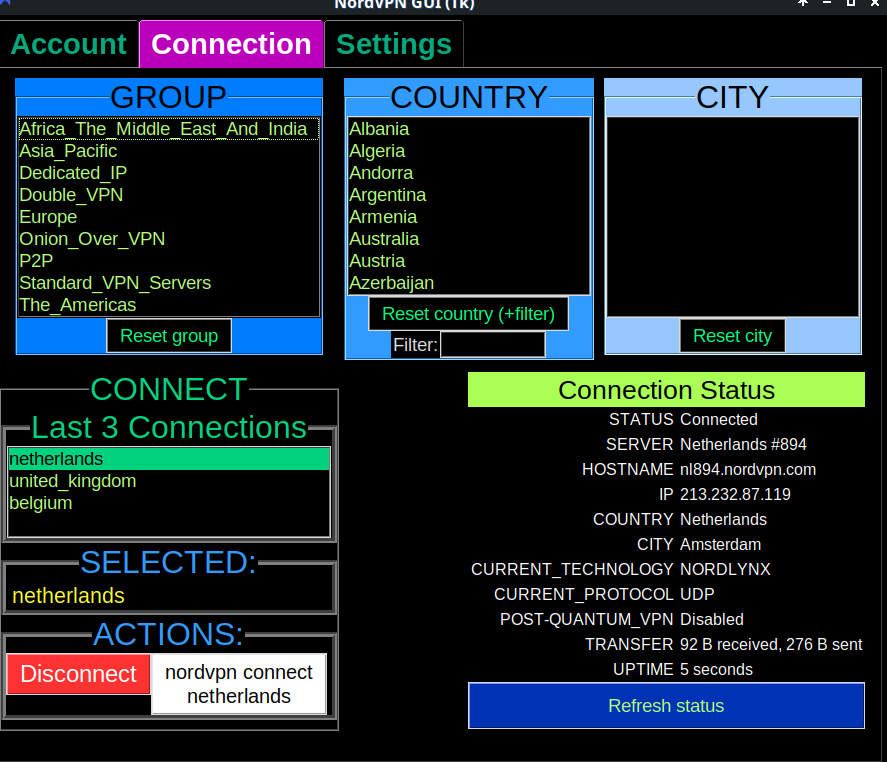Image resolution: width=887 pixels, height=762 pixels.
Task: Select Australia in the country list
Action: (468, 239)
